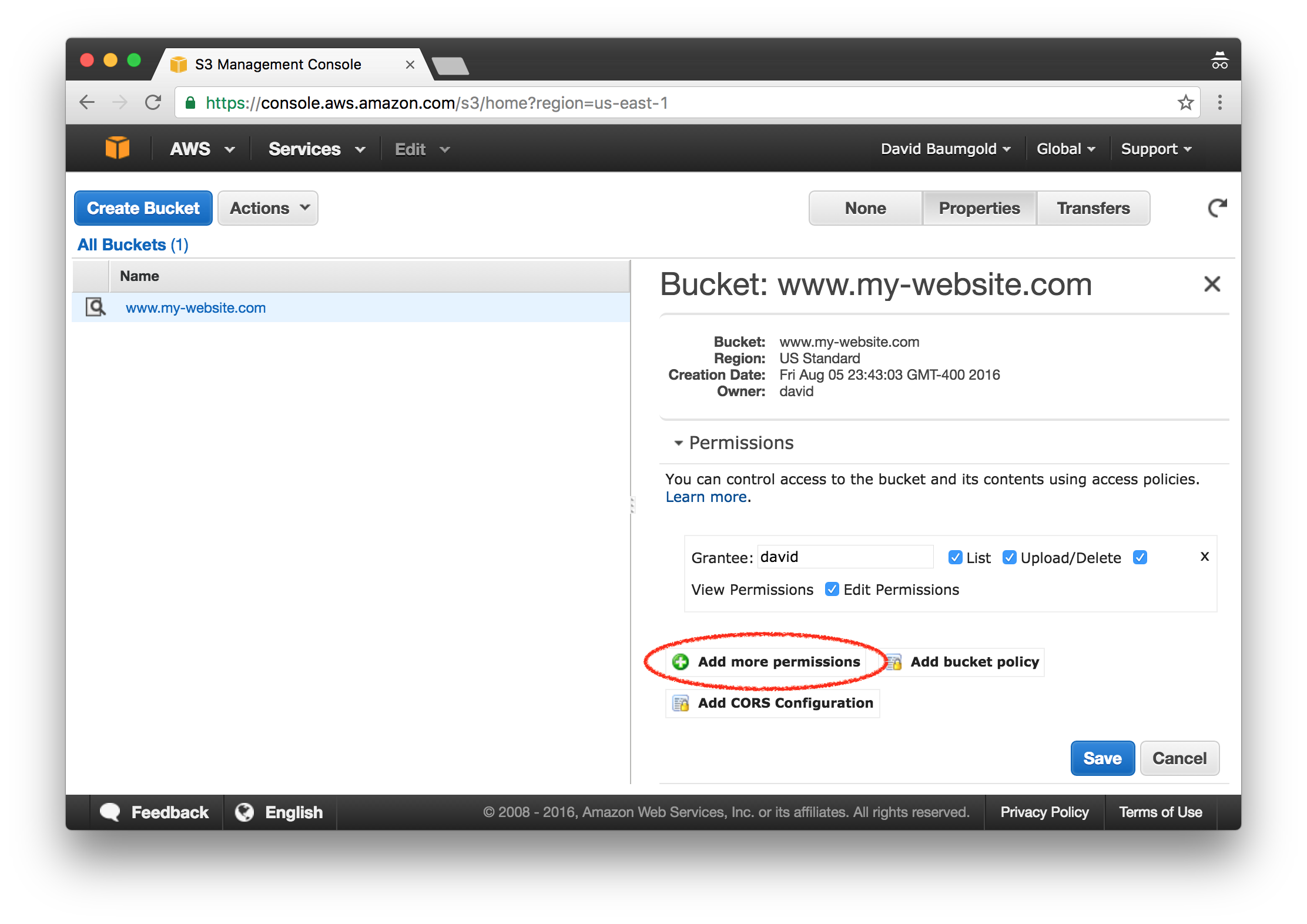The height and width of the screenshot is (924, 1307).
Task: Open the Privacy Policy link
Action: click(1044, 812)
